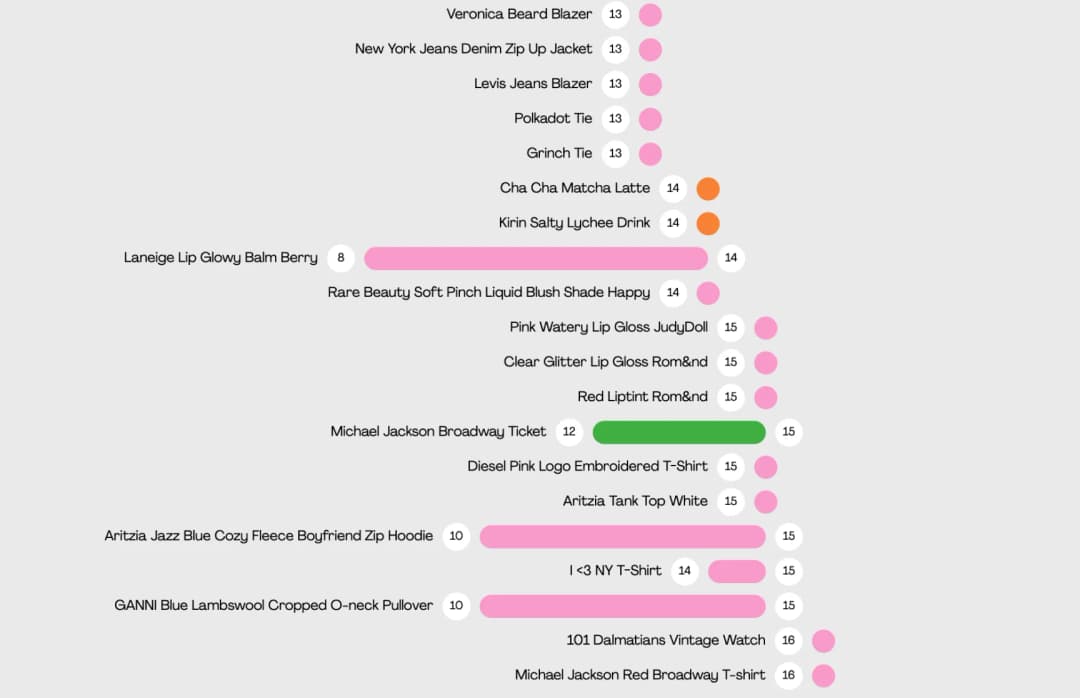Click the 16 badge for Michael Jackson Red T-shirt
This screenshot has height=698, width=1080.
click(x=789, y=675)
